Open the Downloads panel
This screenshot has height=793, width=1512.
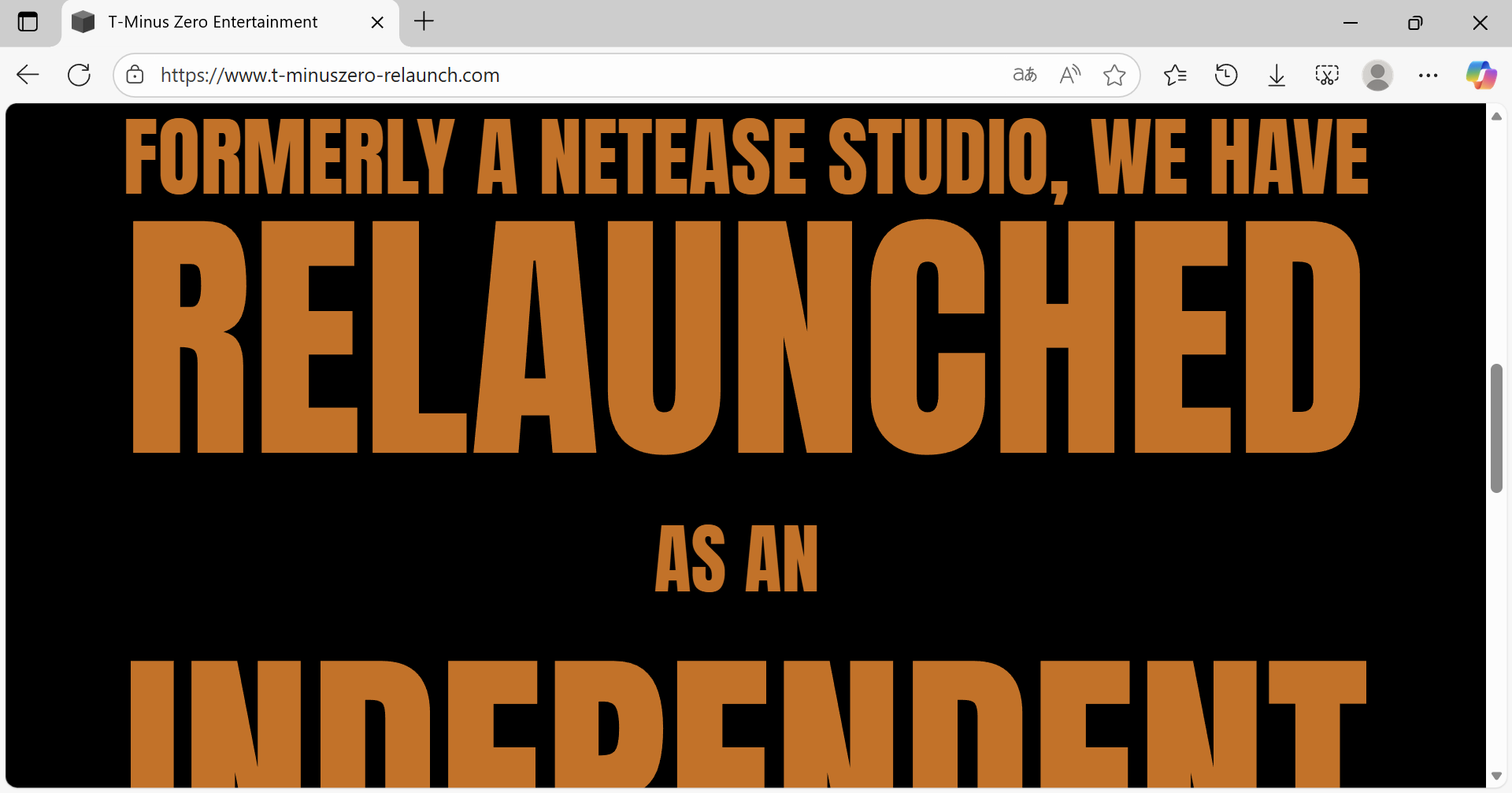coord(1277,75)
